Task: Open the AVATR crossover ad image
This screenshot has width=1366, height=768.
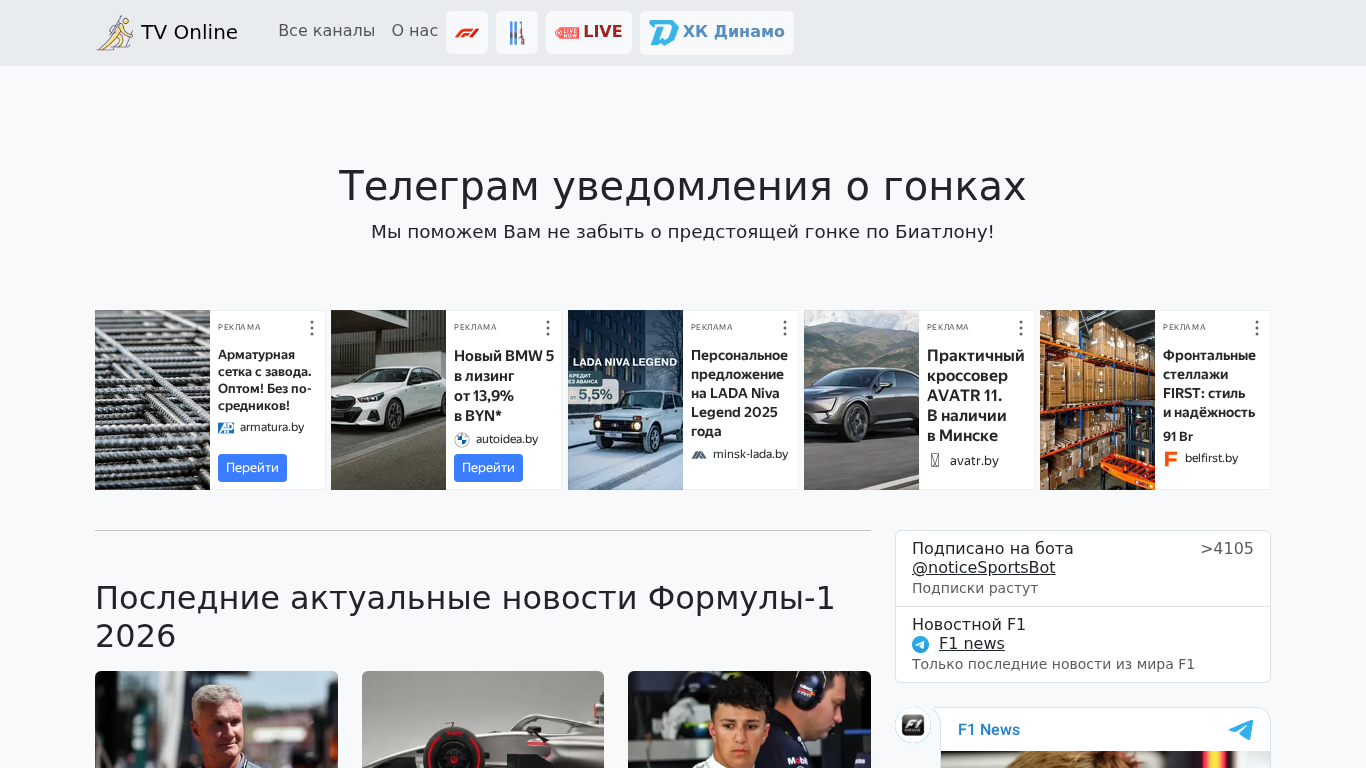Action: point(861,400)
